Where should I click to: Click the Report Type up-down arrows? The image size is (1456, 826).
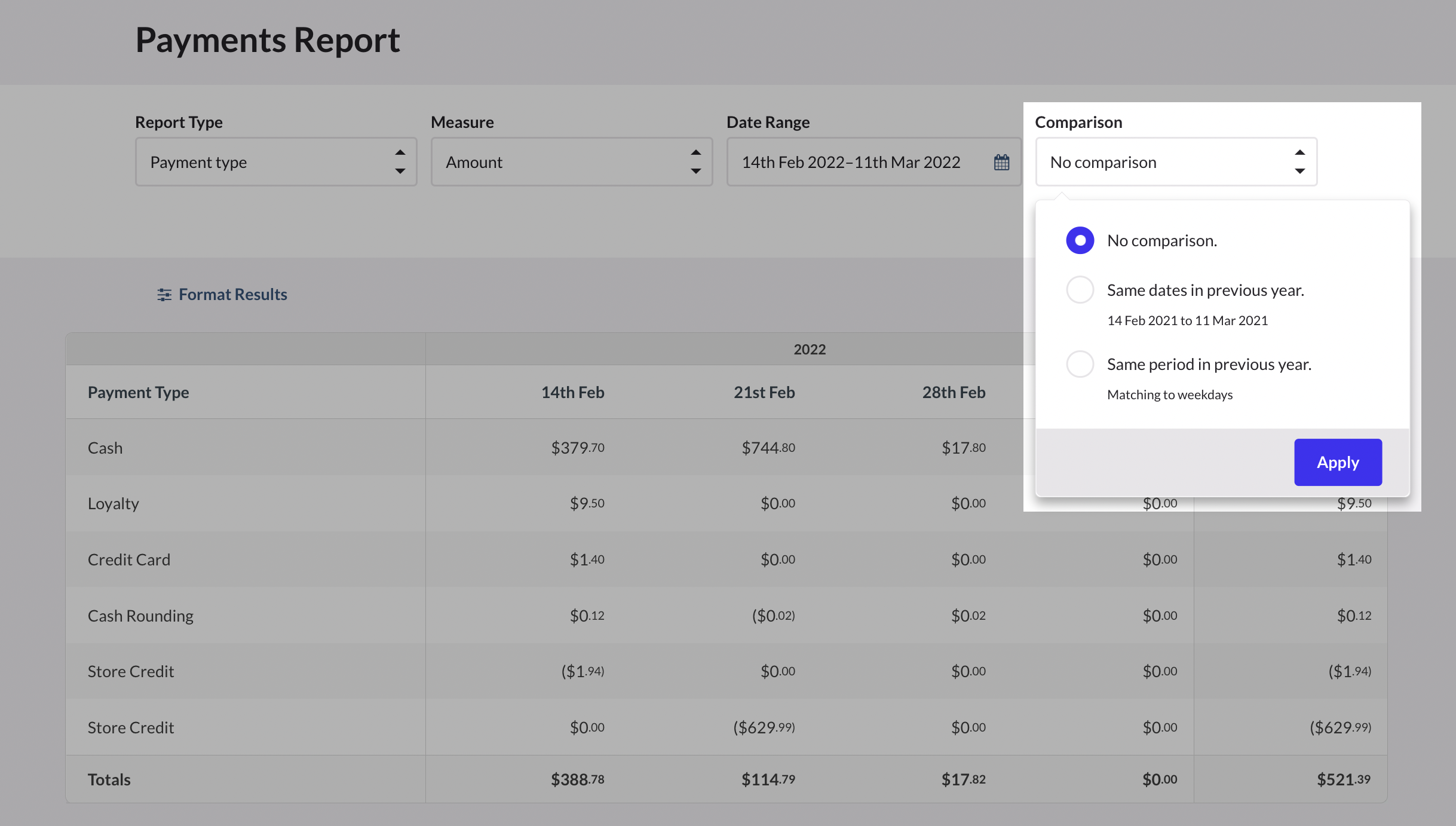(x=400, y=162)
